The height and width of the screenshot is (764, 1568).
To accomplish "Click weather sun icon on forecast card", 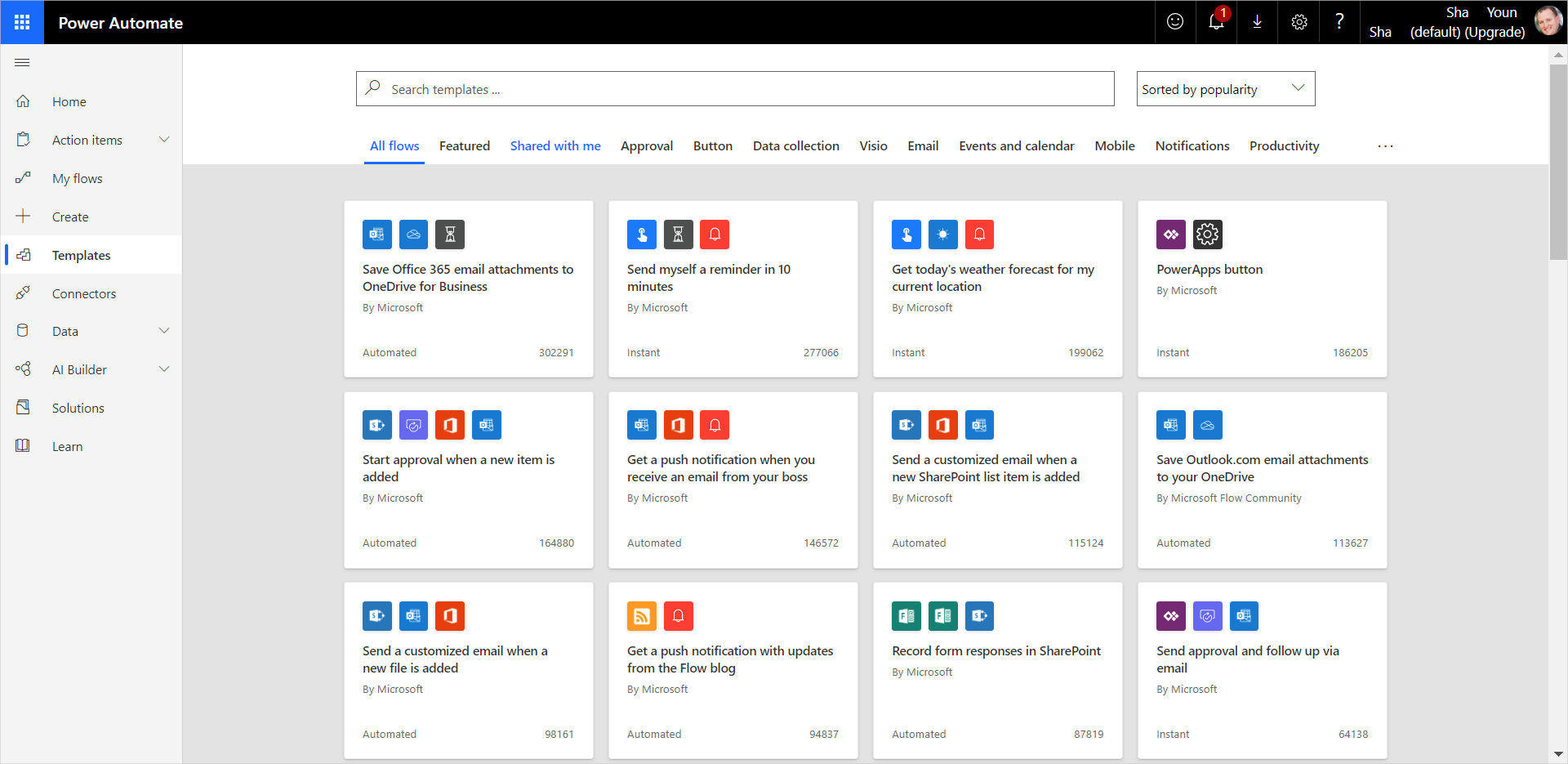I will pyautogui.click(x=942, y=235).
